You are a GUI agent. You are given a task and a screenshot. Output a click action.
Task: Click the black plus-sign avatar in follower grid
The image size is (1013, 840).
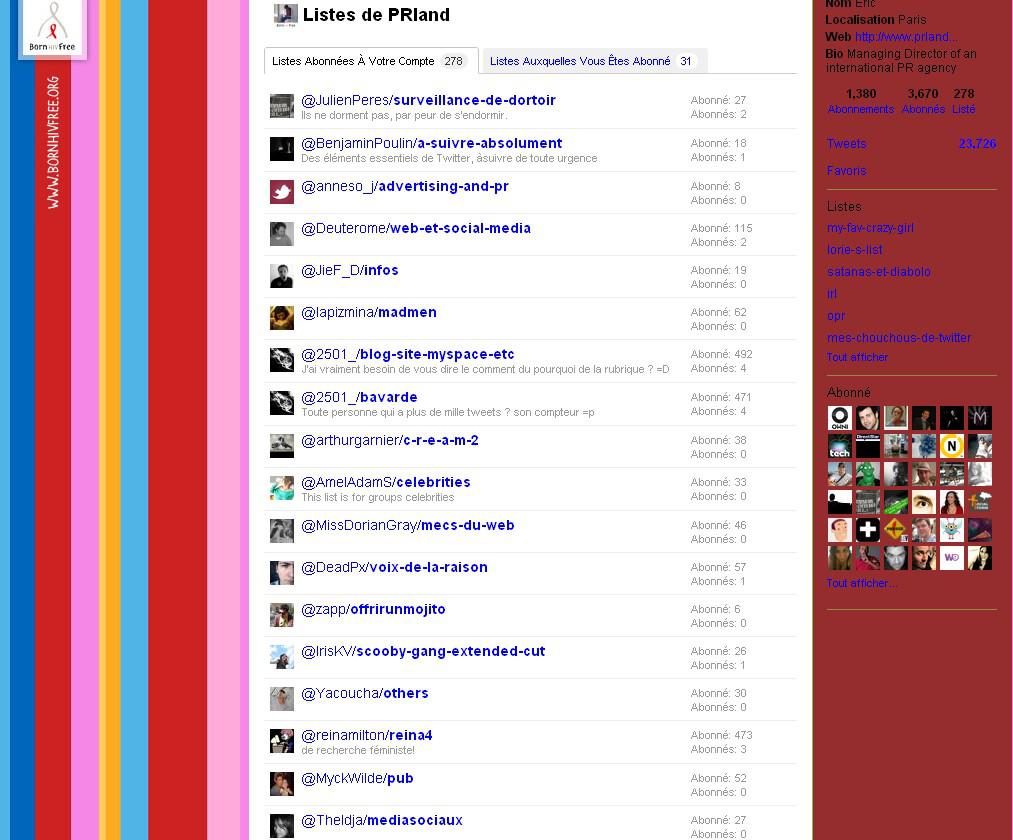pyautogui.click(x=867, y=530)
